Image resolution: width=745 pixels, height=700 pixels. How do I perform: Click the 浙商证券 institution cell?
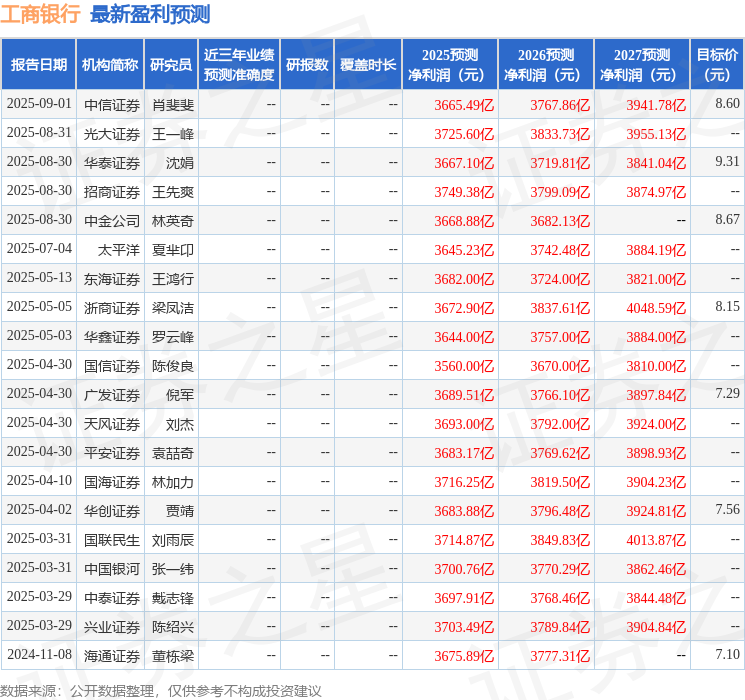click(x=112, y=308)
